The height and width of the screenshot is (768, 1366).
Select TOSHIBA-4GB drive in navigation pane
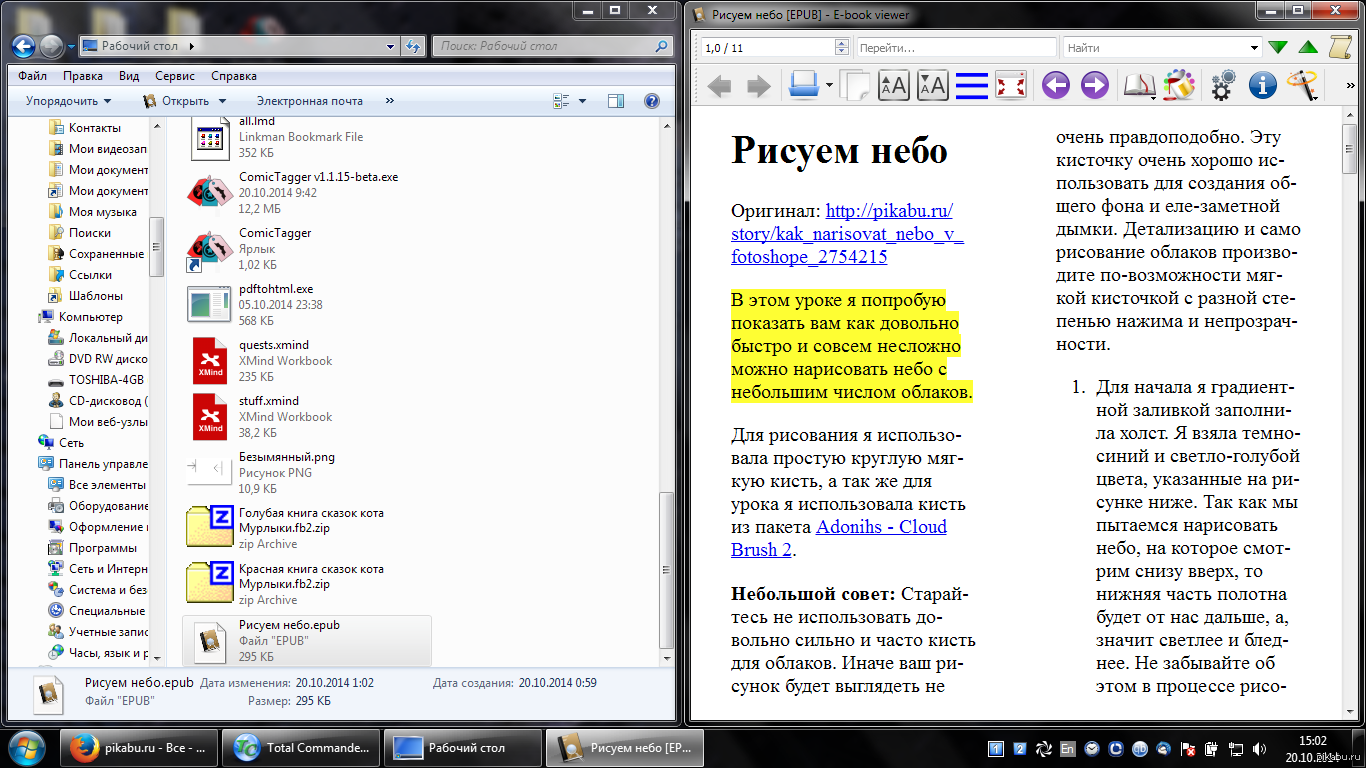coord(106,380)
